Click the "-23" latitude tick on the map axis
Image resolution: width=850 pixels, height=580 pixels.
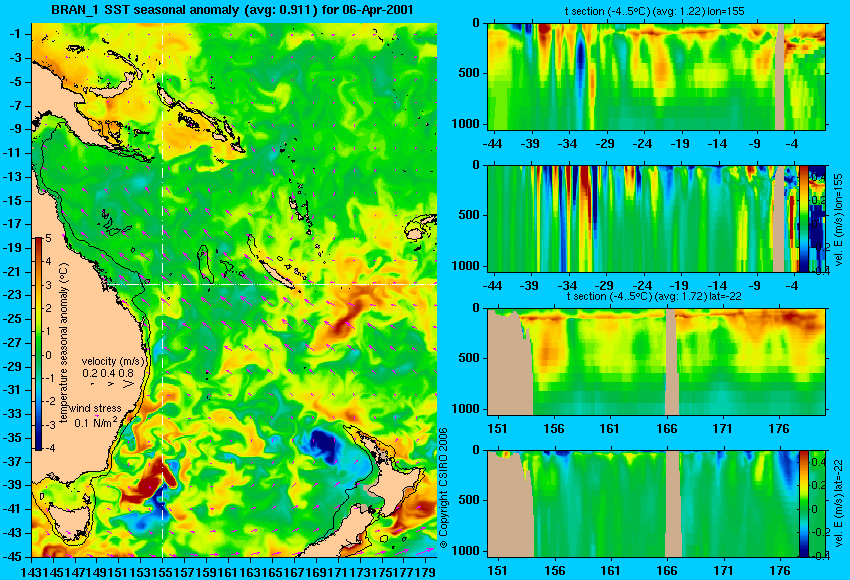point(15,295)
